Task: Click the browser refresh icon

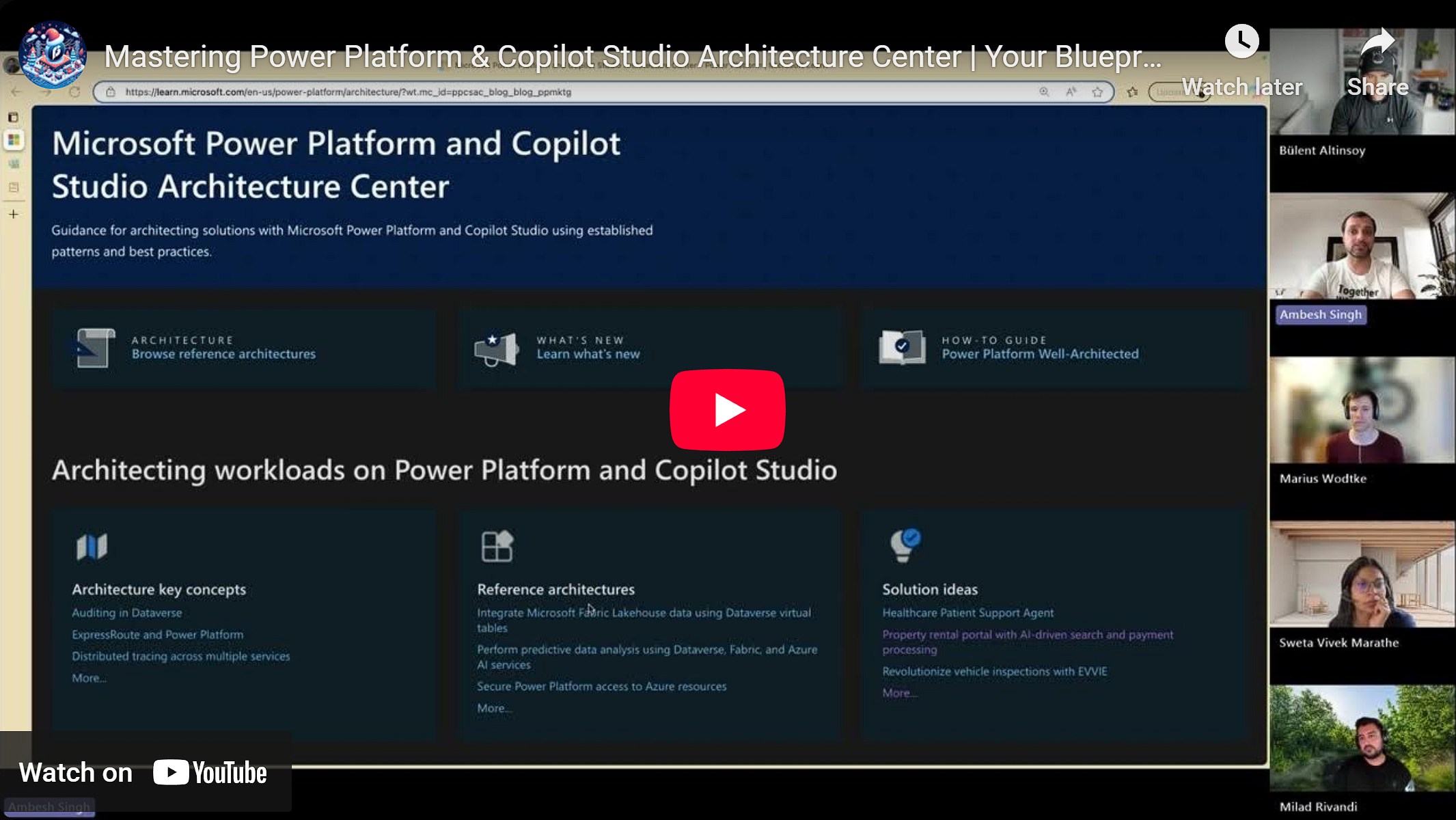Action: 74,92
